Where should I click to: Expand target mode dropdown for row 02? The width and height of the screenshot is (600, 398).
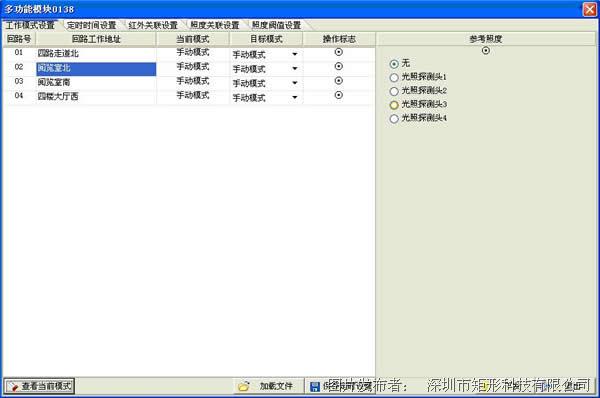295,69
